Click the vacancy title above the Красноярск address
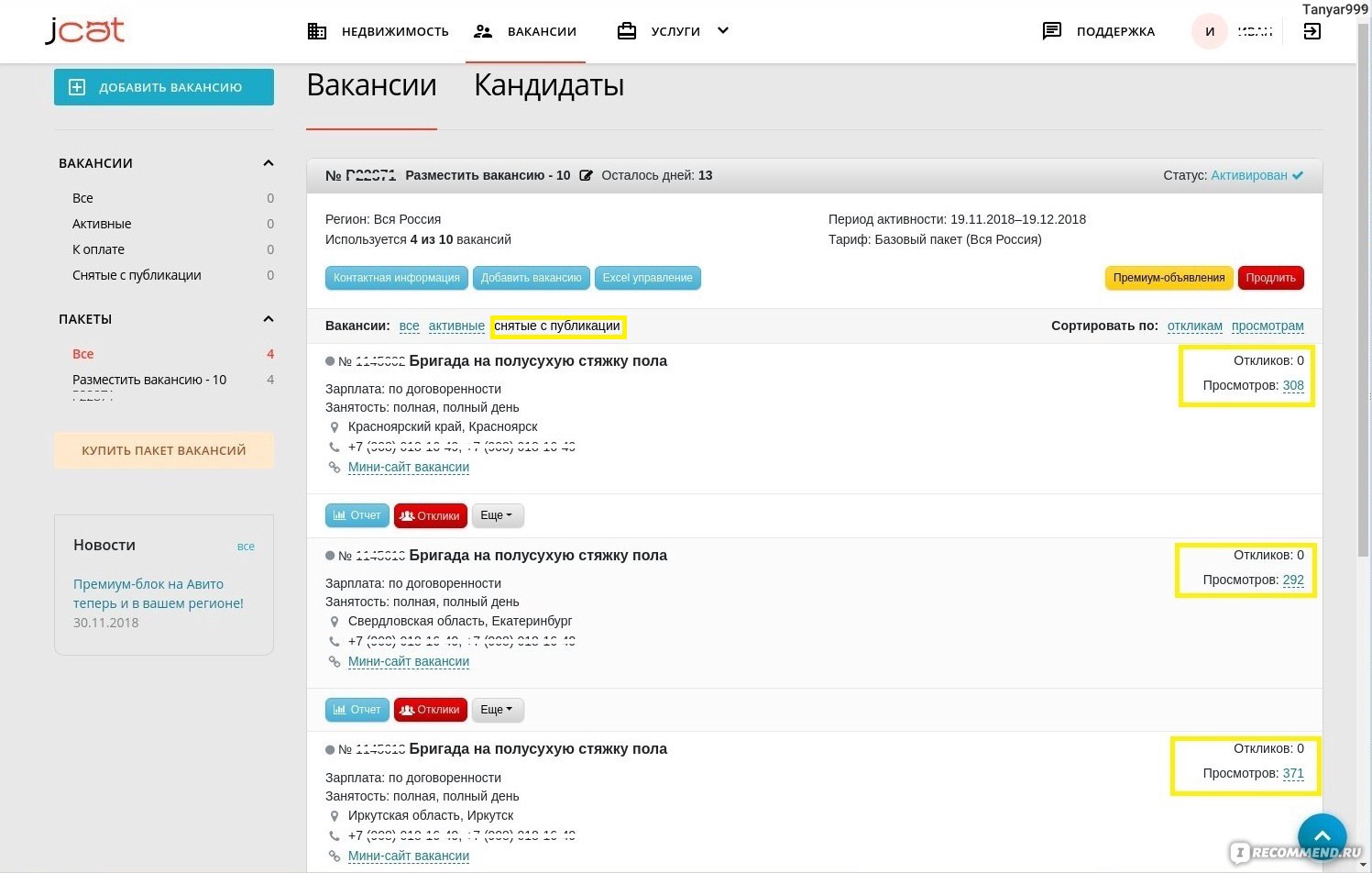 [x=538, y=361]
